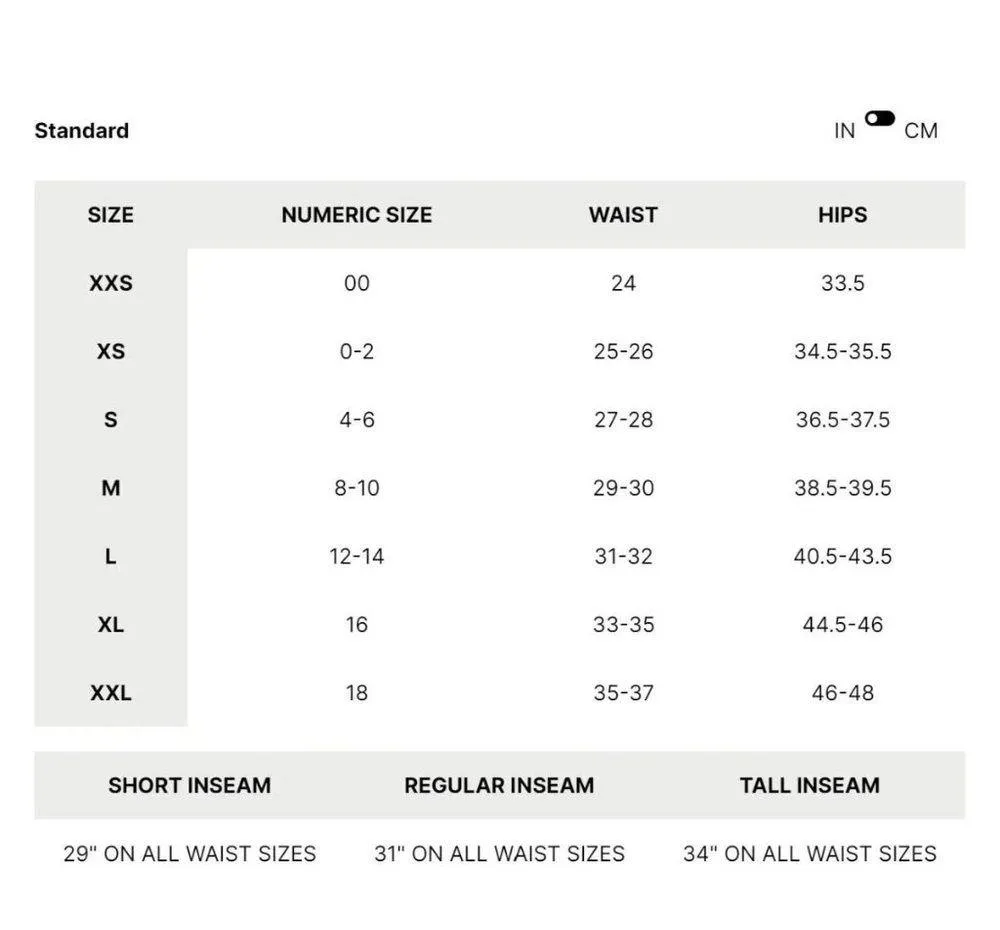Click the WAIST column header
This screenshot has width=1000, height=930.
[x=623, y=215]
